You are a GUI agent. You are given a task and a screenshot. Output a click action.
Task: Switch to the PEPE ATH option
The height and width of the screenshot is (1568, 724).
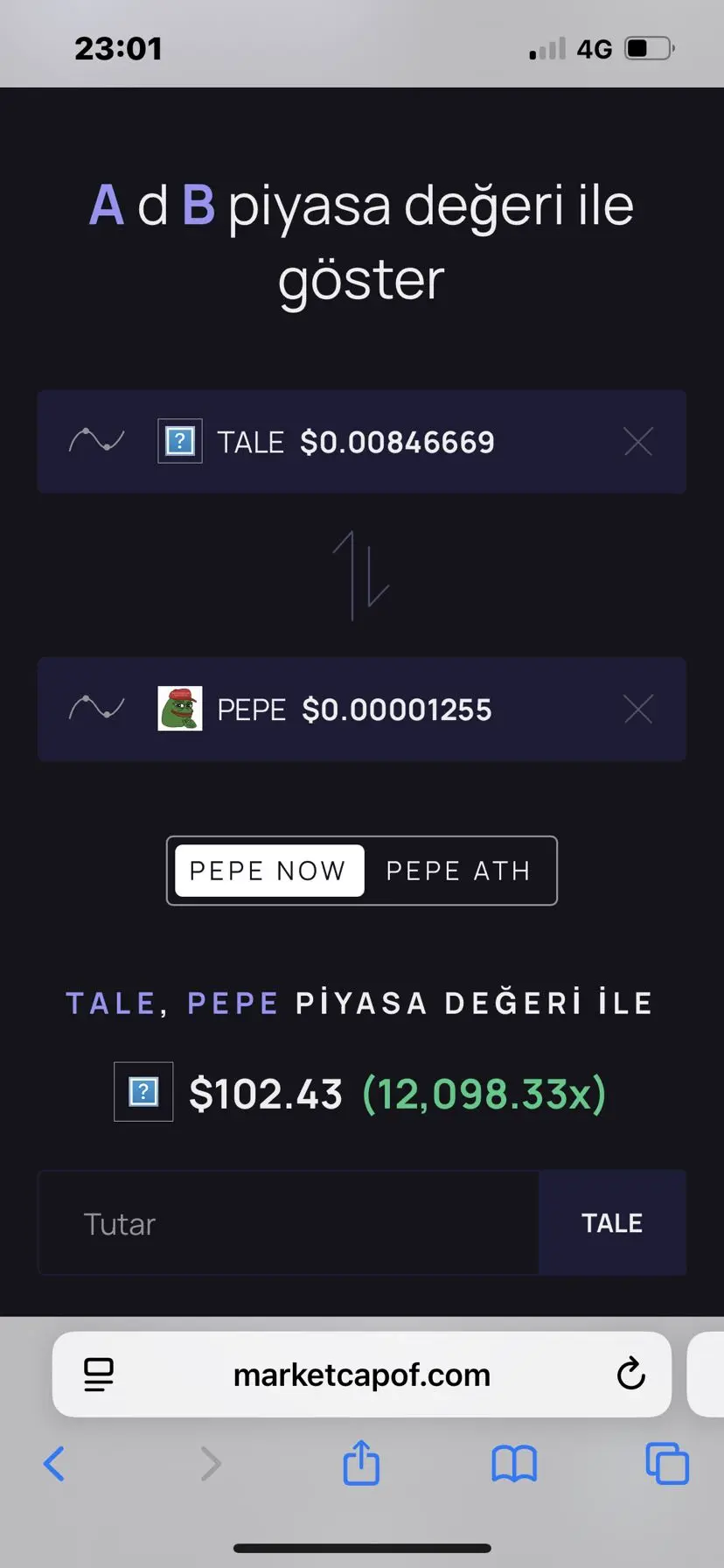click(x=458, y=871)
